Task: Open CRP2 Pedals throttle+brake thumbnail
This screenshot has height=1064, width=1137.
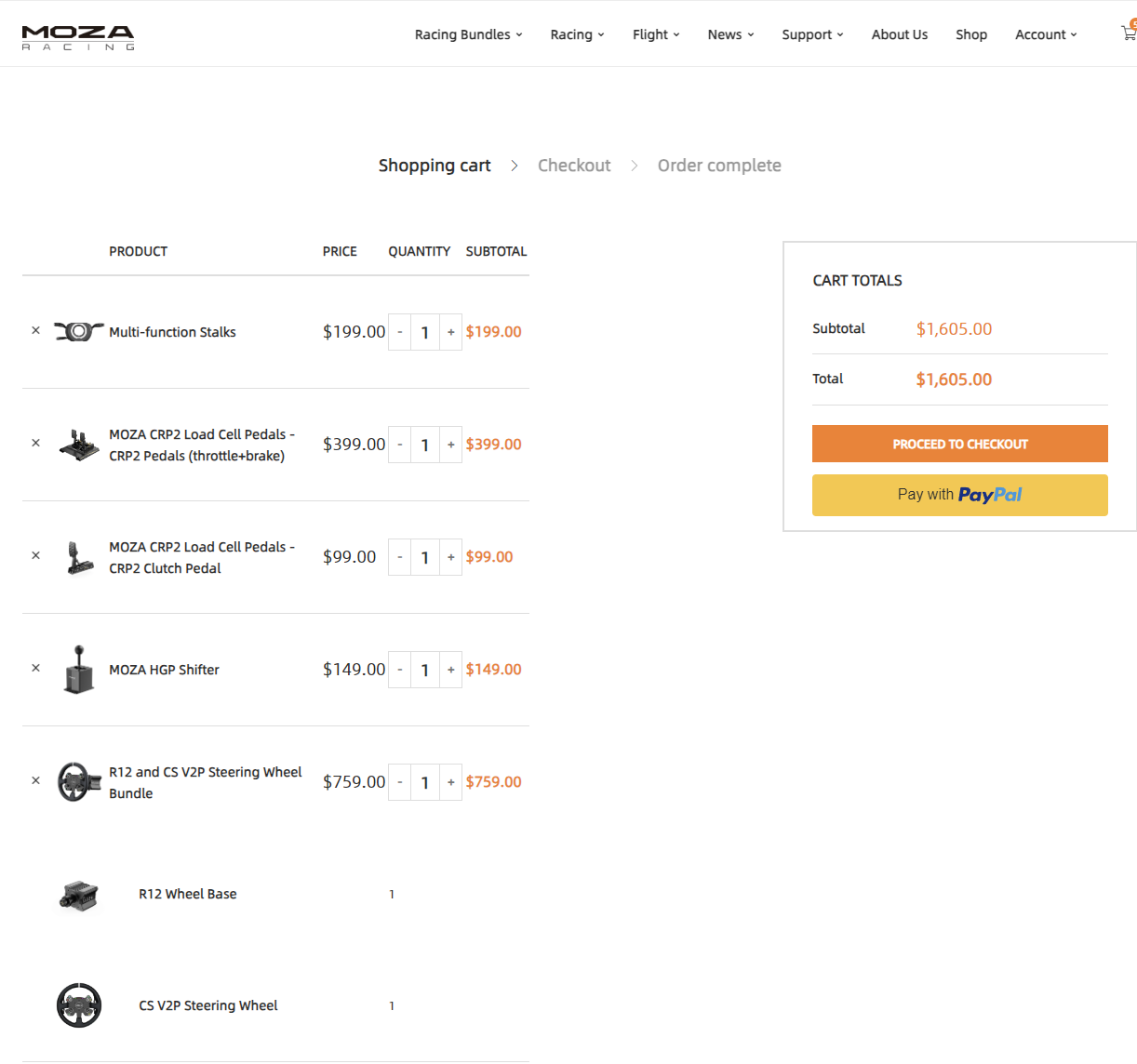Action: point(79,445)
